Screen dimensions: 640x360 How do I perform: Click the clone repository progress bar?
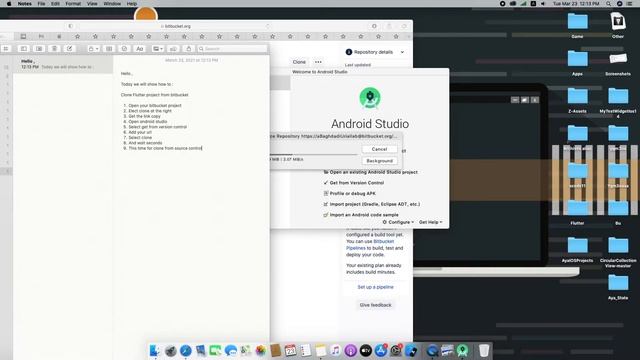click(x=313, y=154)
